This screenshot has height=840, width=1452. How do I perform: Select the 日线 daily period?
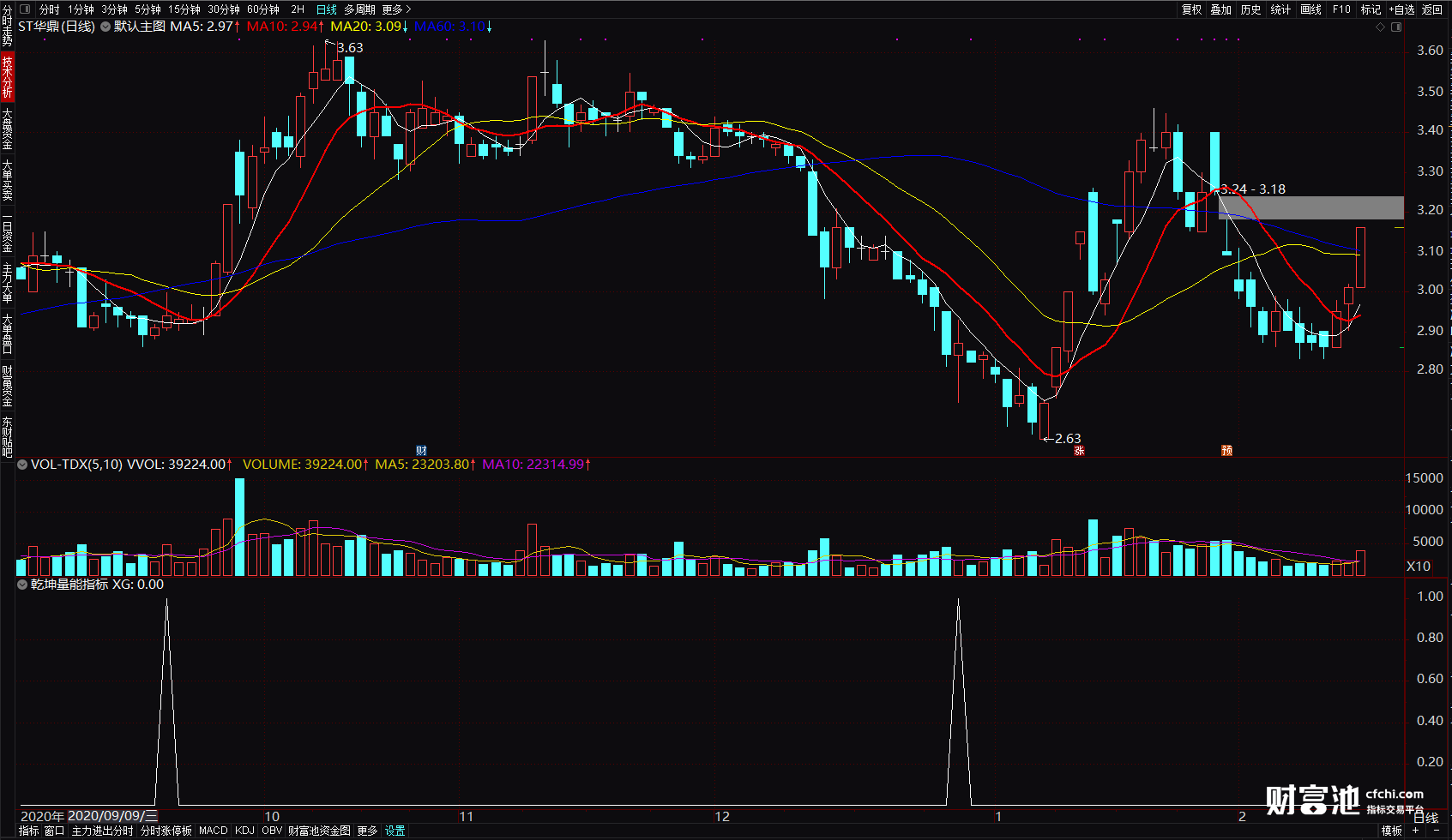[327, 9]
